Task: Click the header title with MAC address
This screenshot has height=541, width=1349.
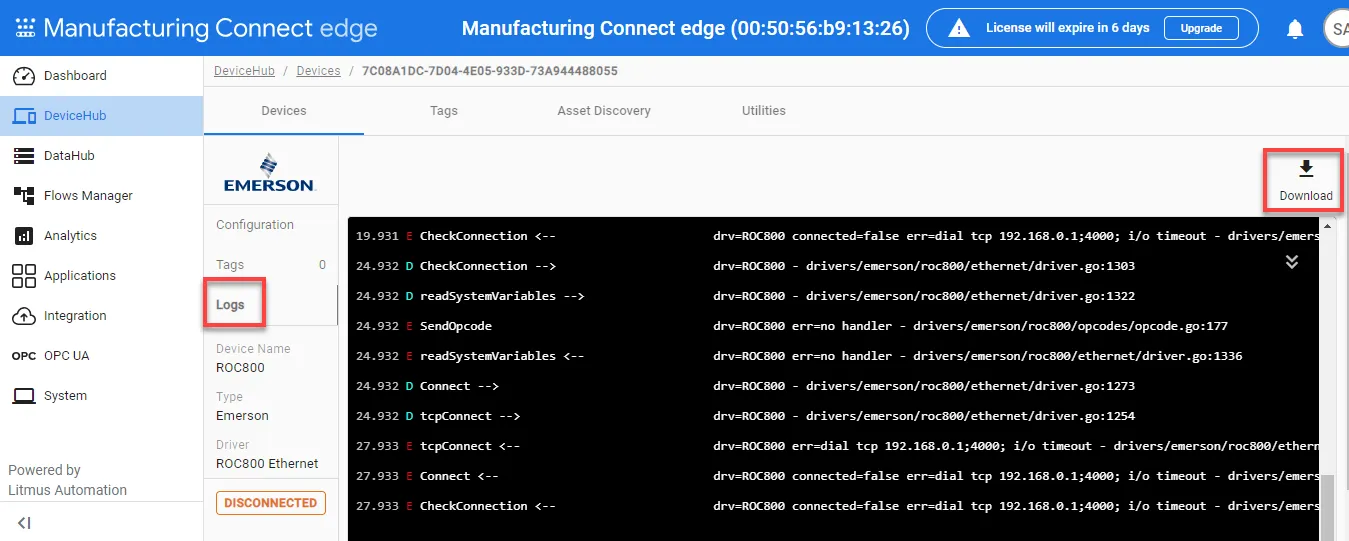Action: coord(686,28)
